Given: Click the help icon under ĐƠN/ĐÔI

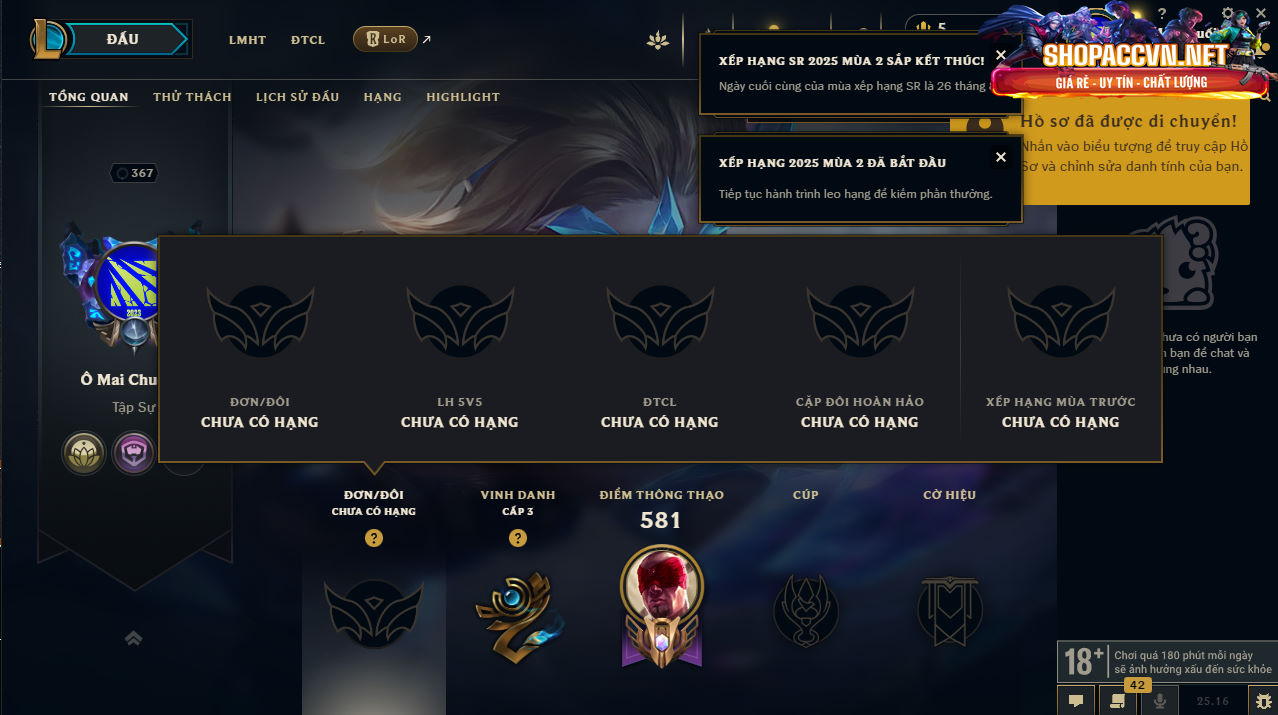Looking at the screenshot, I should [374, 538].
